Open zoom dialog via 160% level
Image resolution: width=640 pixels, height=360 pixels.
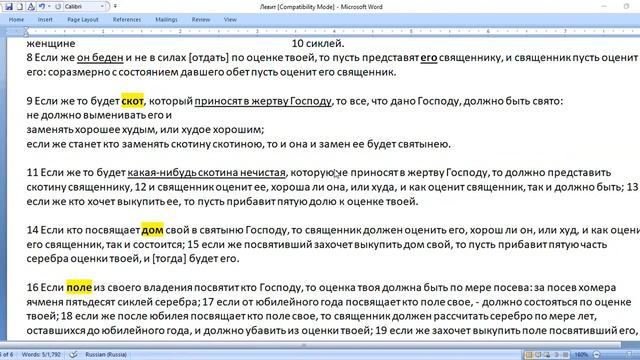[x=581, y=355]
